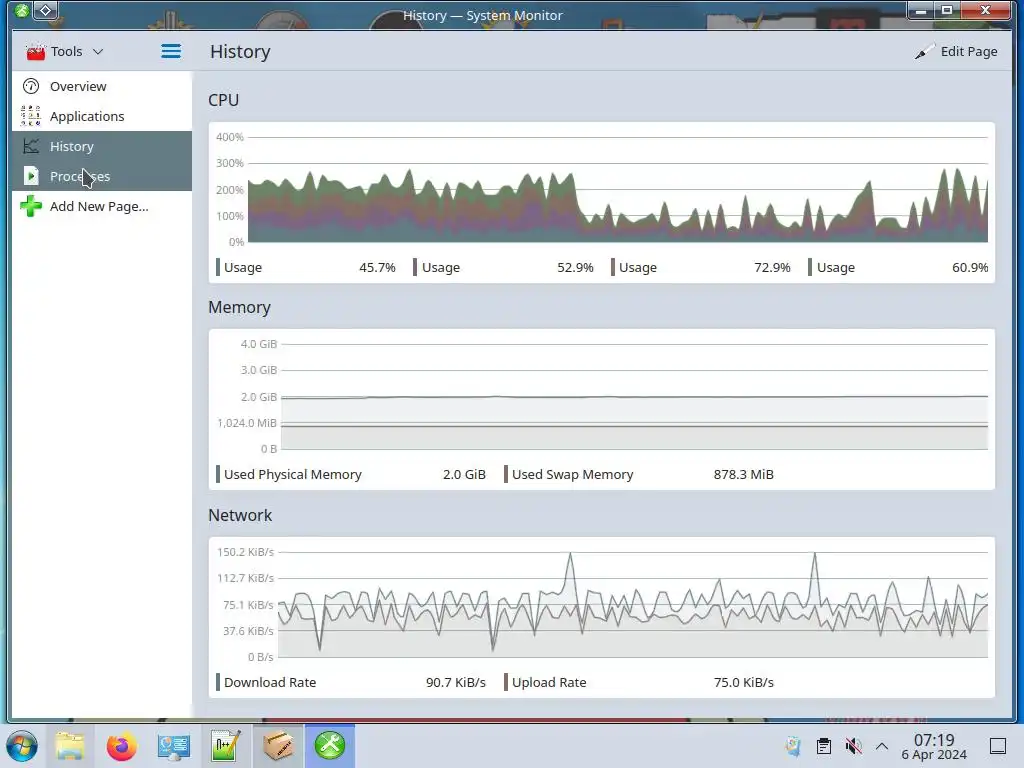Viewport: 1024px width, 768px height.
Task: Open the file manager folder in taskbar
Action: tap(70, 746)
